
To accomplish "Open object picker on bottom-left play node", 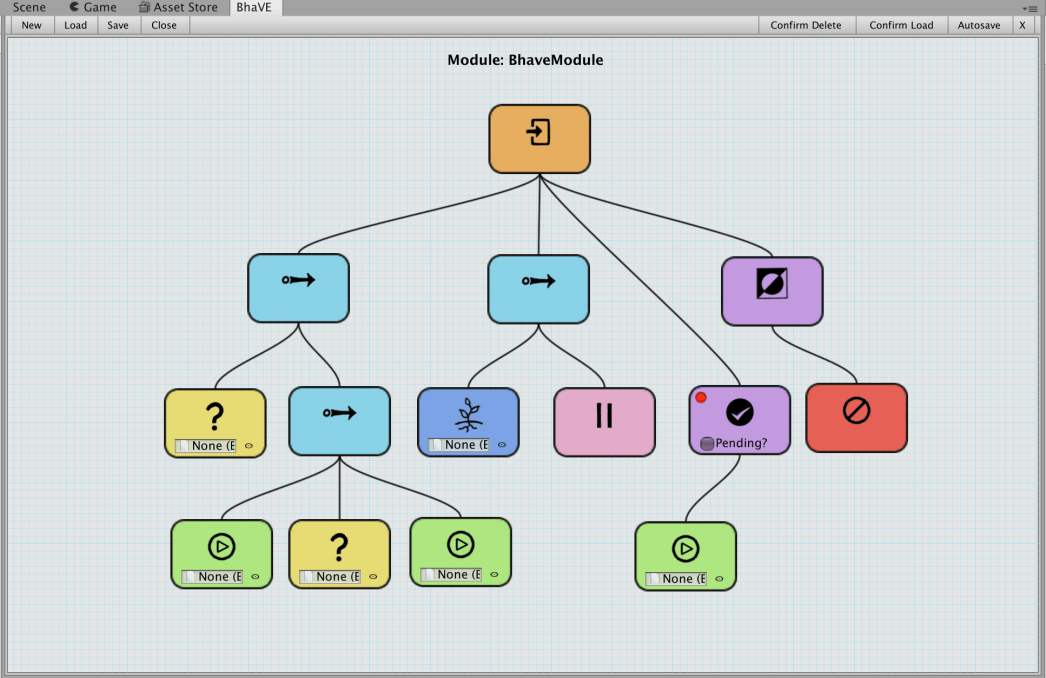I will (x=255, y=577).
